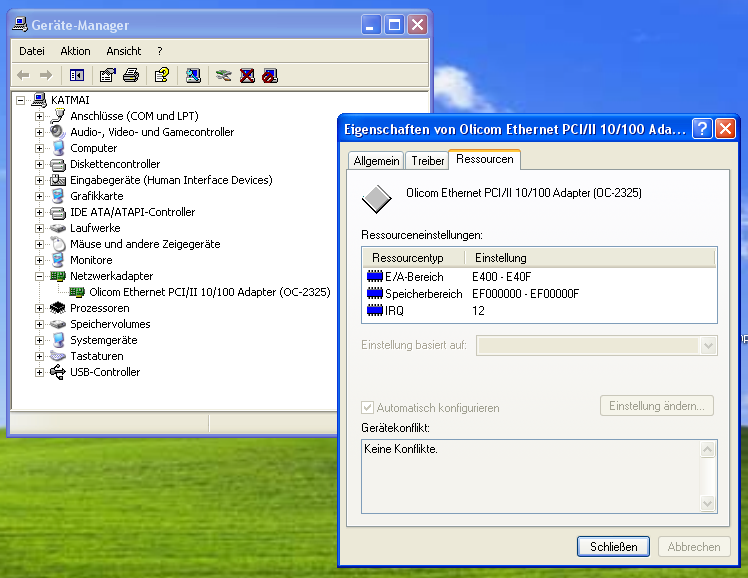Select Olicom Ethernet PCI/II 10/100 Adapter tree item

pos(210,292)
